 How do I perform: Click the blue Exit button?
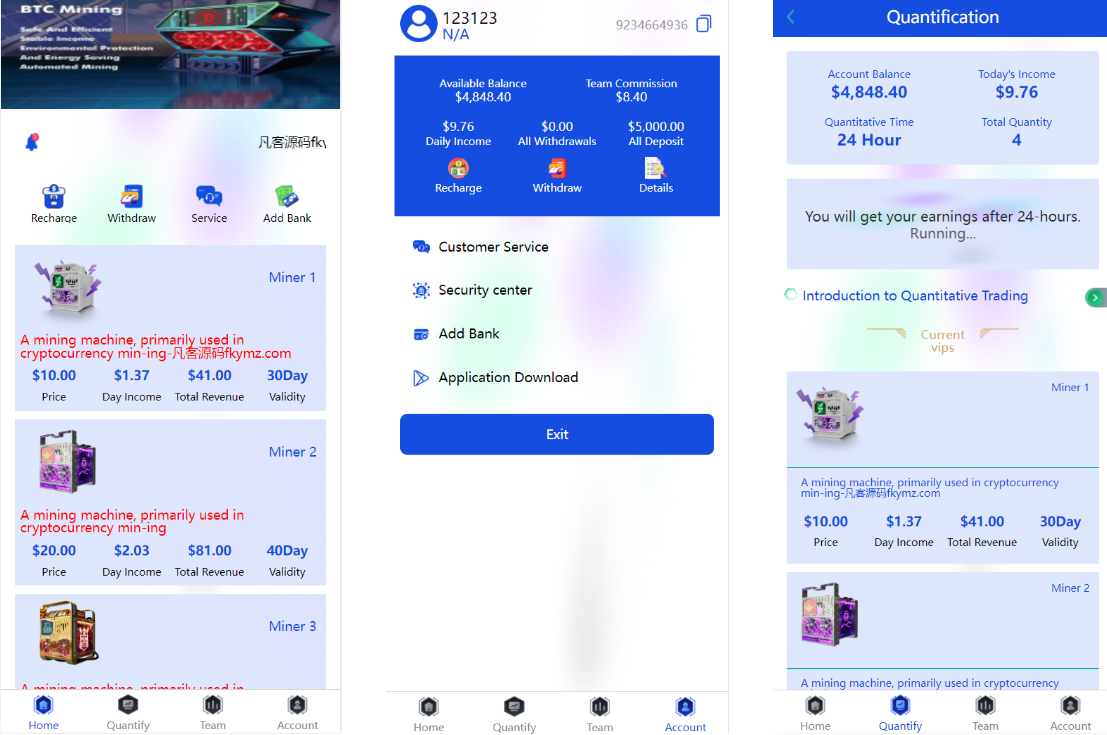pyautogui.click(x=557, y=434)
